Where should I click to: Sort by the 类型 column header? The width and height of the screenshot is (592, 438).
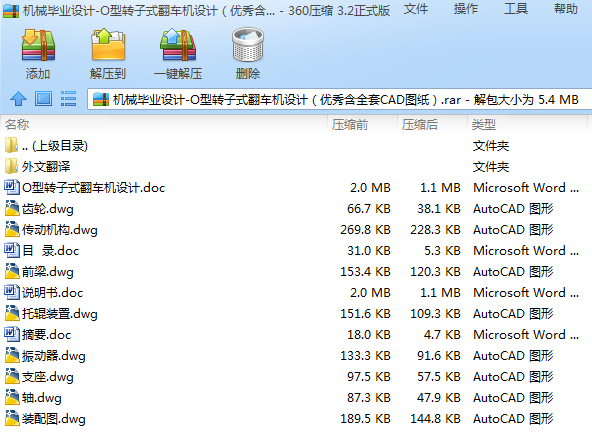(x=483, y=124)
